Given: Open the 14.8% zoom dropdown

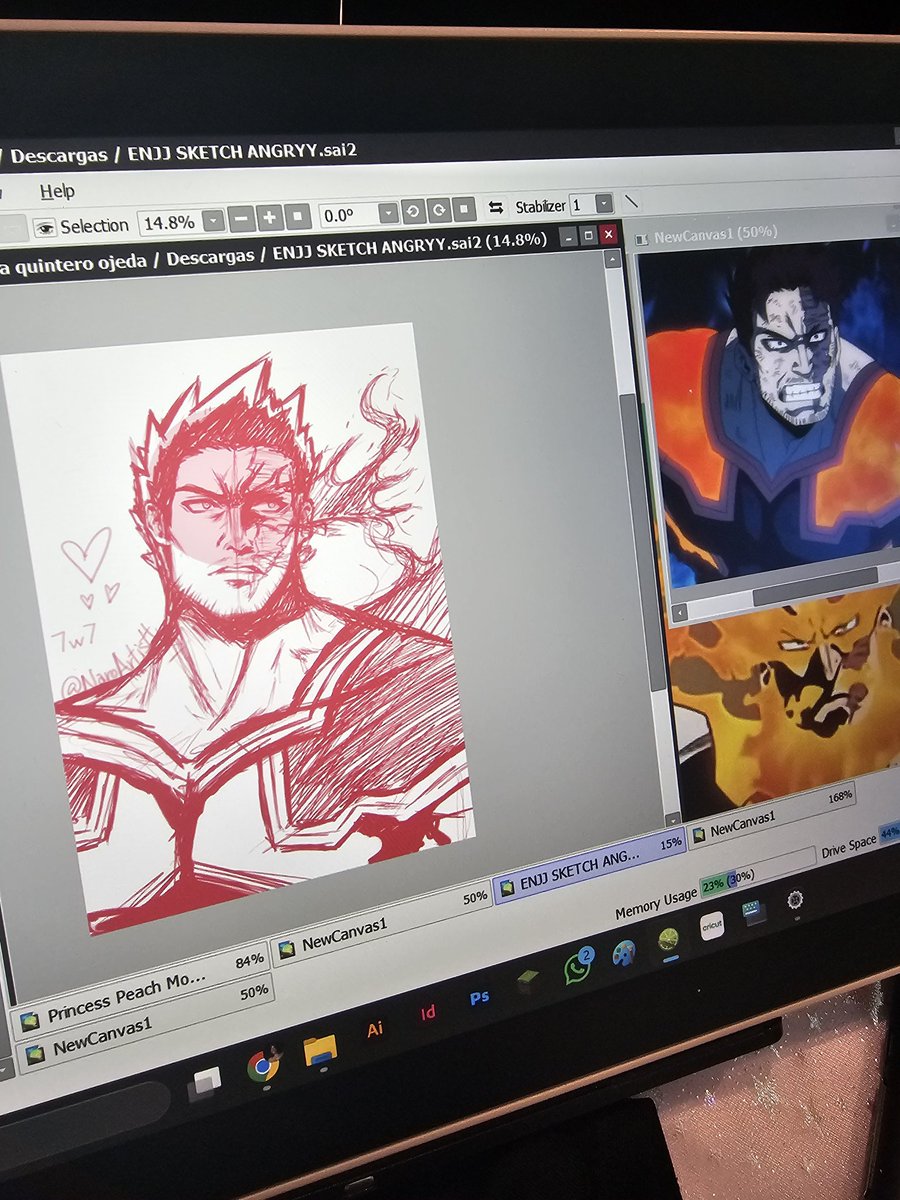Looking at the screenshot, I should click(x=213, y=220).
